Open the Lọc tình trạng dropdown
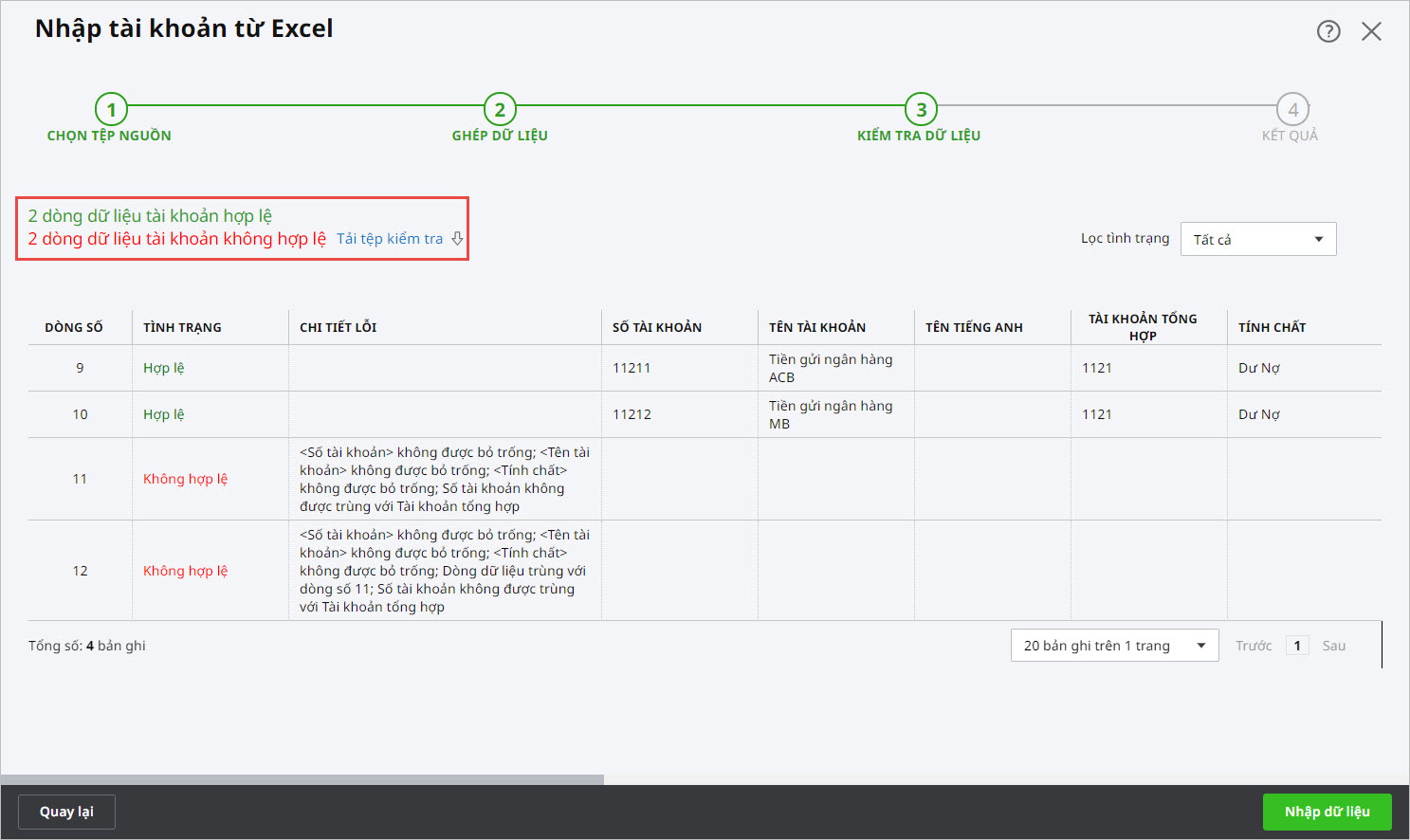This screenshot has height=840, width=1410. (x=1257, y=239)
